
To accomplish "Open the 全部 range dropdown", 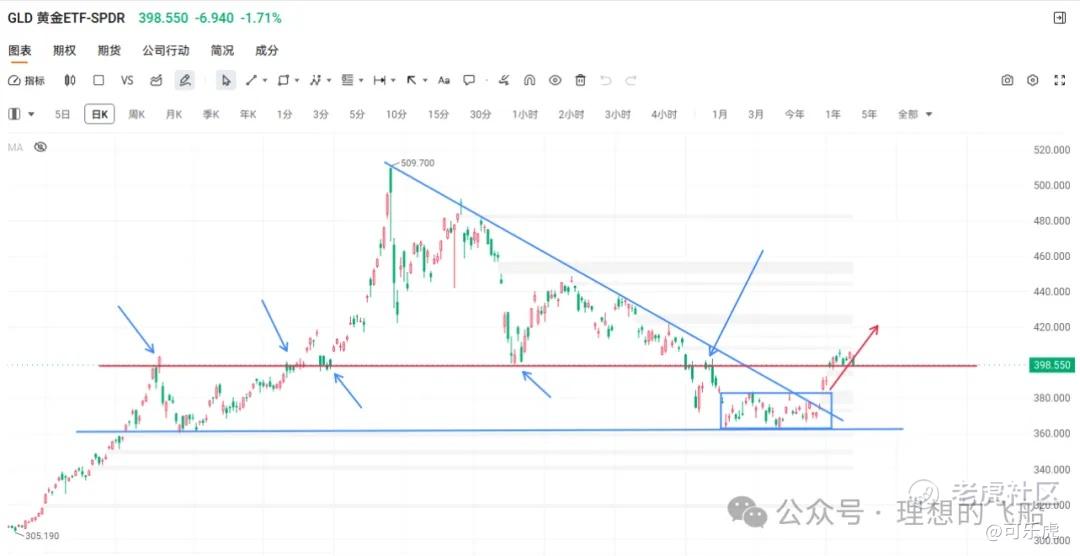I will (915, 114).
